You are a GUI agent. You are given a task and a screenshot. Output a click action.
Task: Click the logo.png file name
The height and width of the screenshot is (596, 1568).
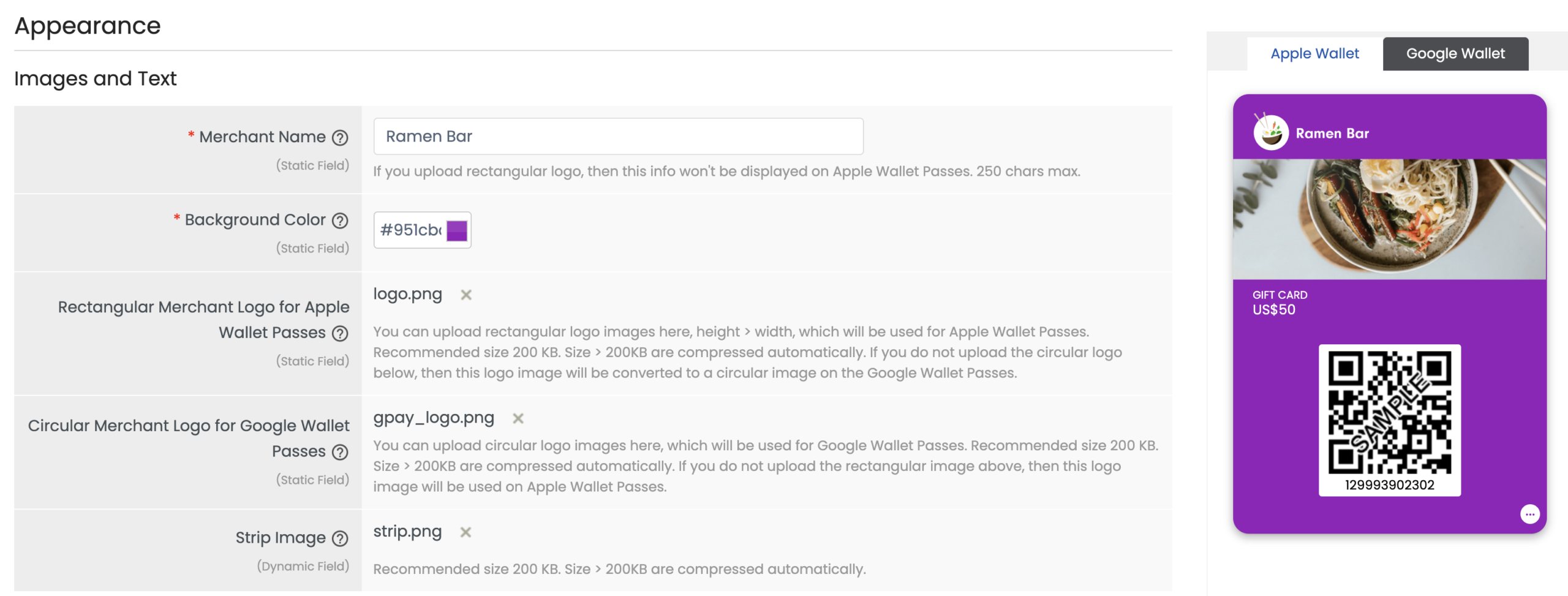407,295
